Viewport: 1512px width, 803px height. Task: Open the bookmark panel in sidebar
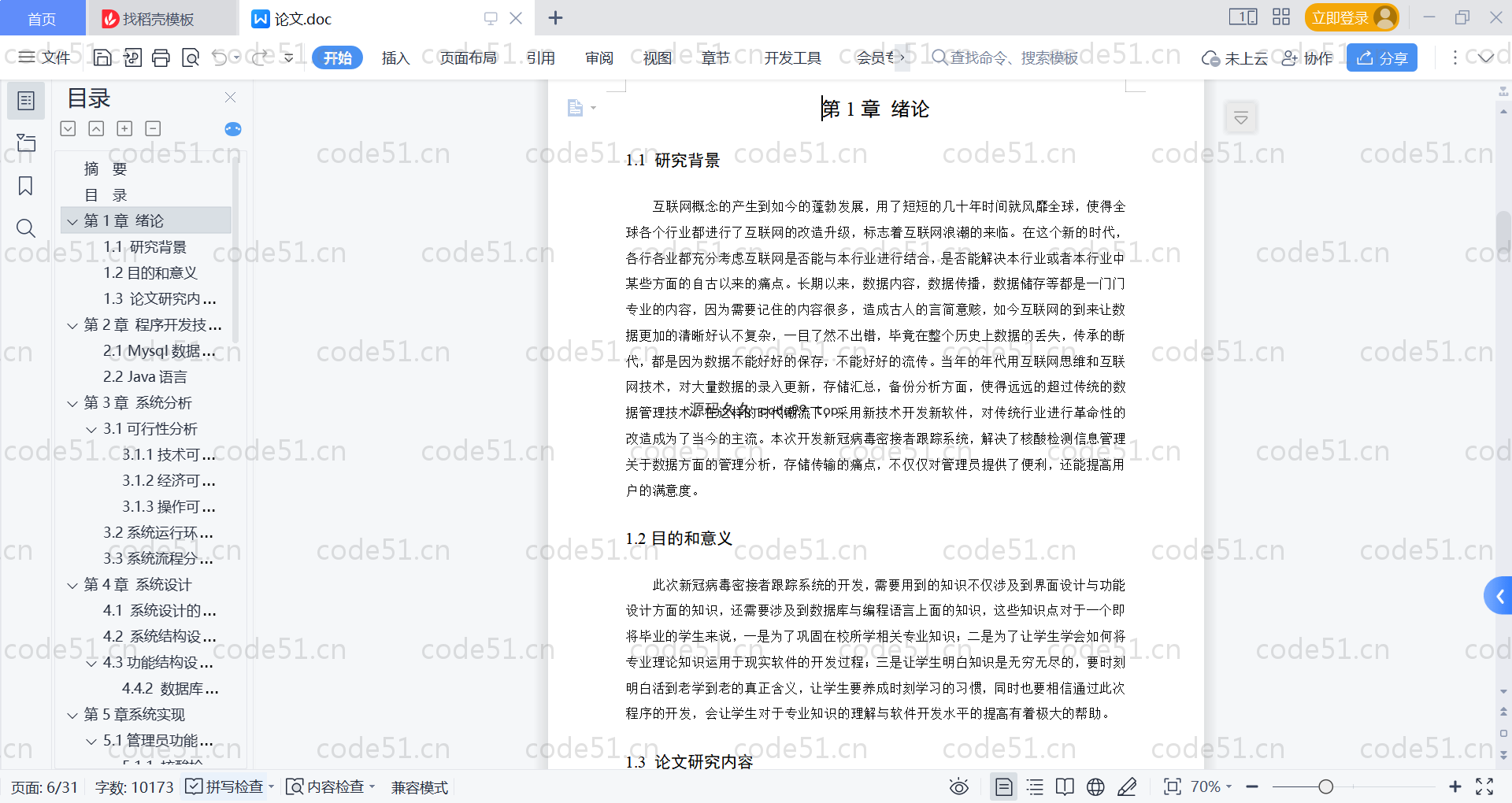[x=25, y=186]
